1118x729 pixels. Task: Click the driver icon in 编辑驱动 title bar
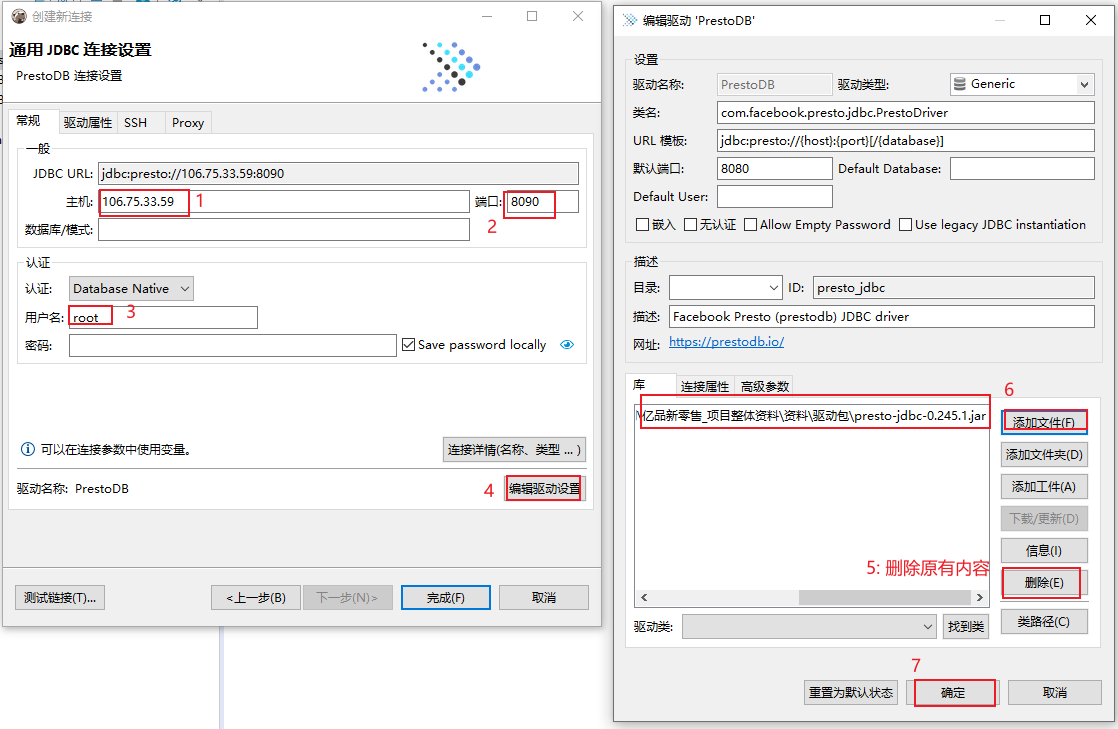point(630,20)
